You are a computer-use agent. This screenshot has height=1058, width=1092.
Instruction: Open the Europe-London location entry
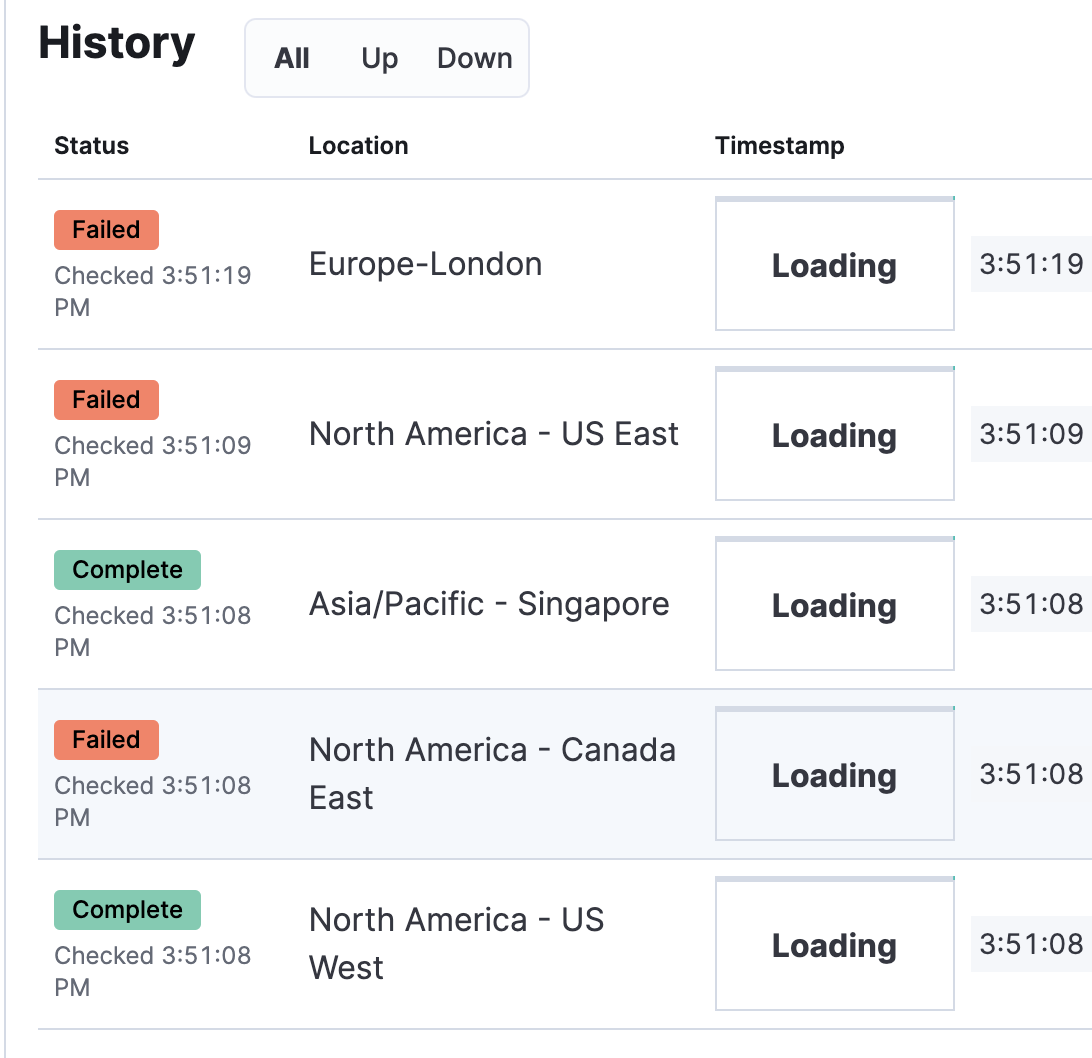pos(426,264)
